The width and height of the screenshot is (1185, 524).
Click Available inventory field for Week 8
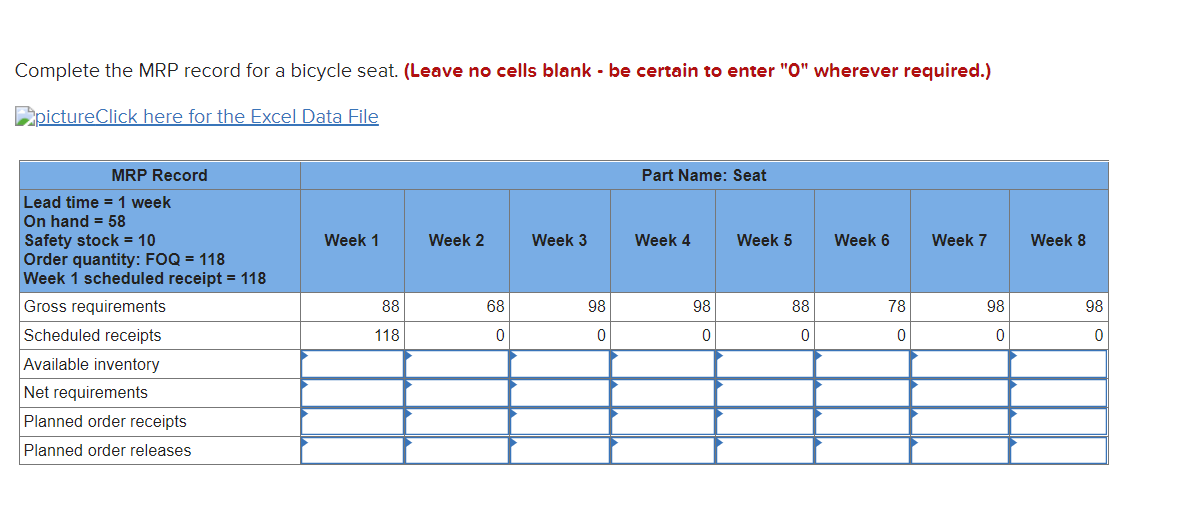[1058, 364]
